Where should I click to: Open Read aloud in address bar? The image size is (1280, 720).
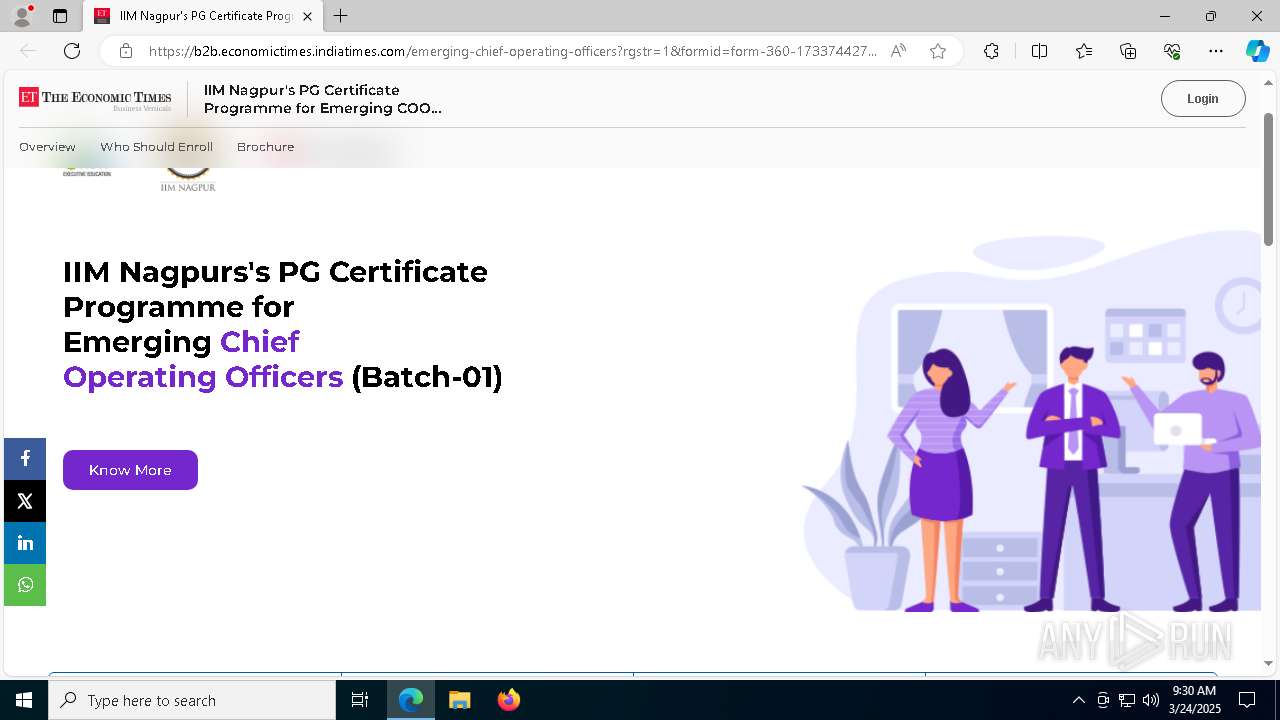(x=898, y=51)
